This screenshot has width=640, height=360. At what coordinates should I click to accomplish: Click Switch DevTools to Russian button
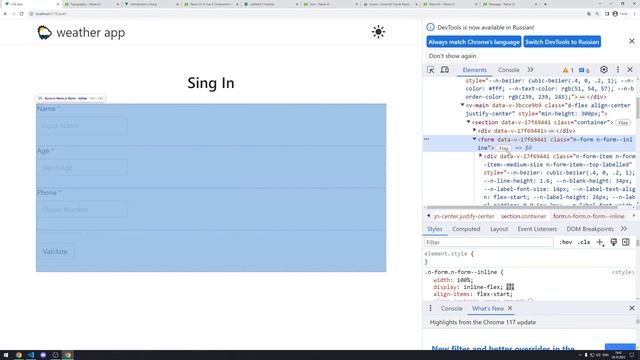562,42
